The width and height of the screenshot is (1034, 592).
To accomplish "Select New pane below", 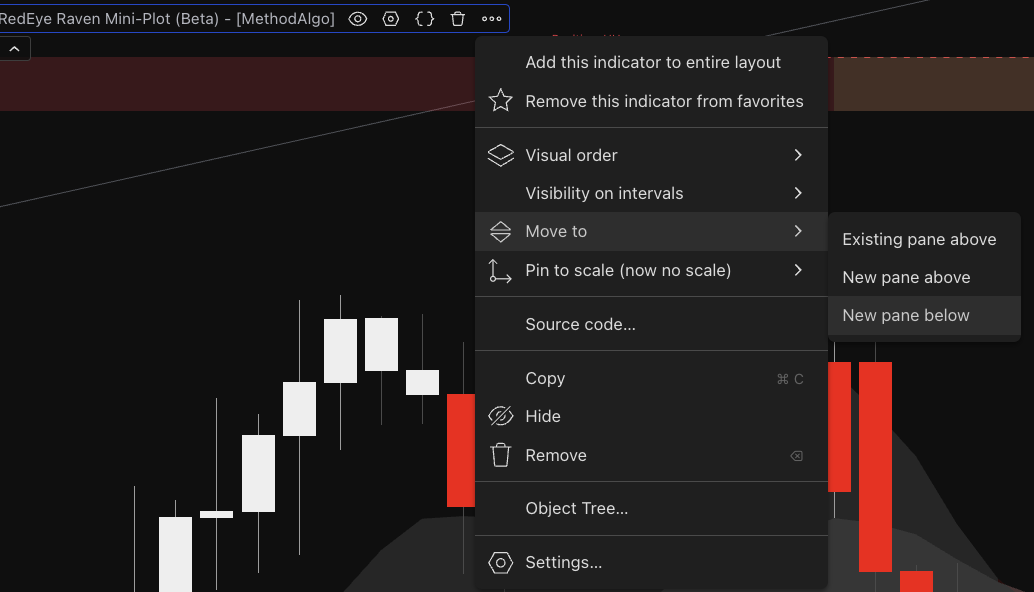I will pyautogui.click(x=906, y=315).
